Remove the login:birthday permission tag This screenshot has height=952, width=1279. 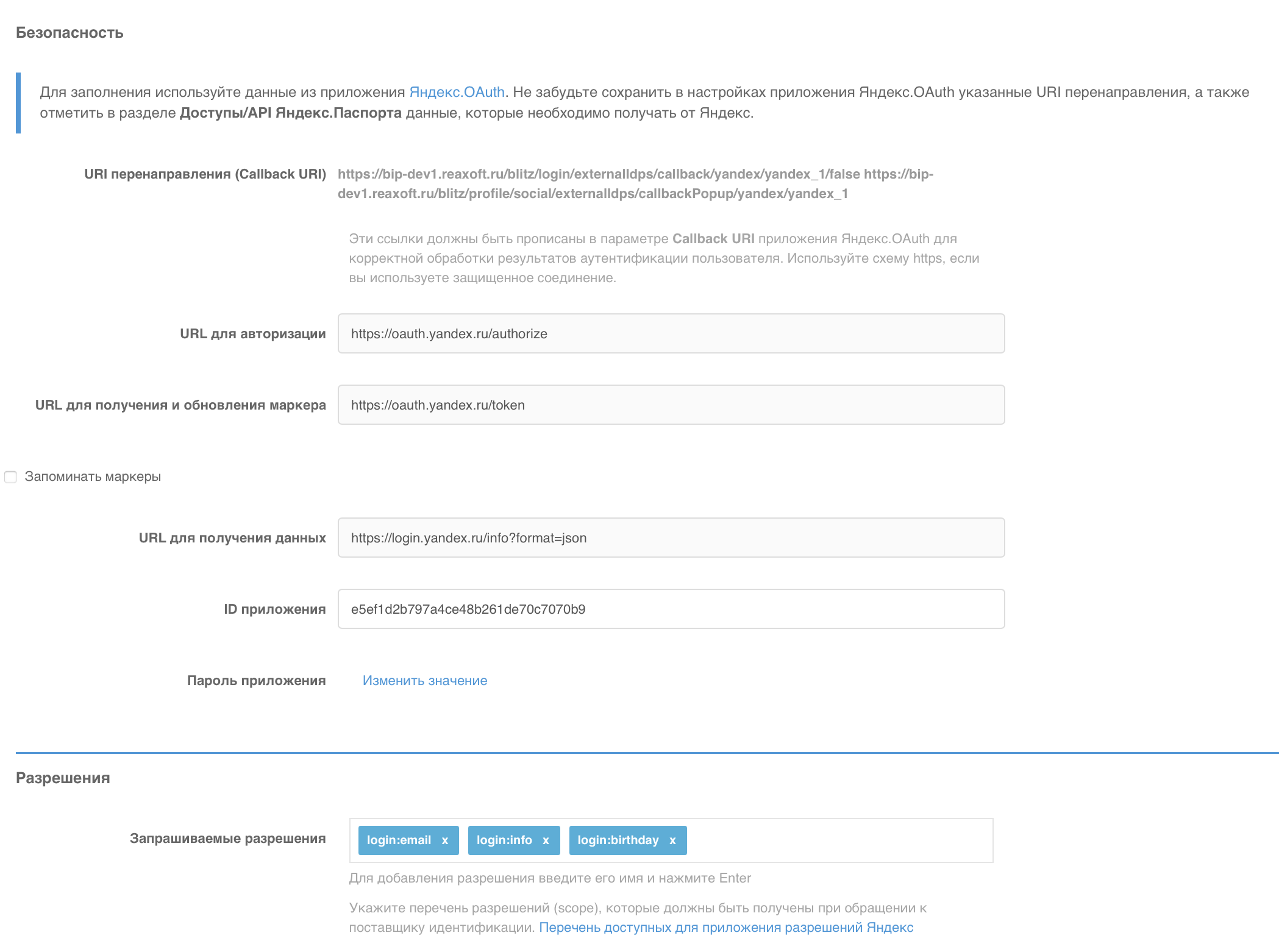point(673,840)
